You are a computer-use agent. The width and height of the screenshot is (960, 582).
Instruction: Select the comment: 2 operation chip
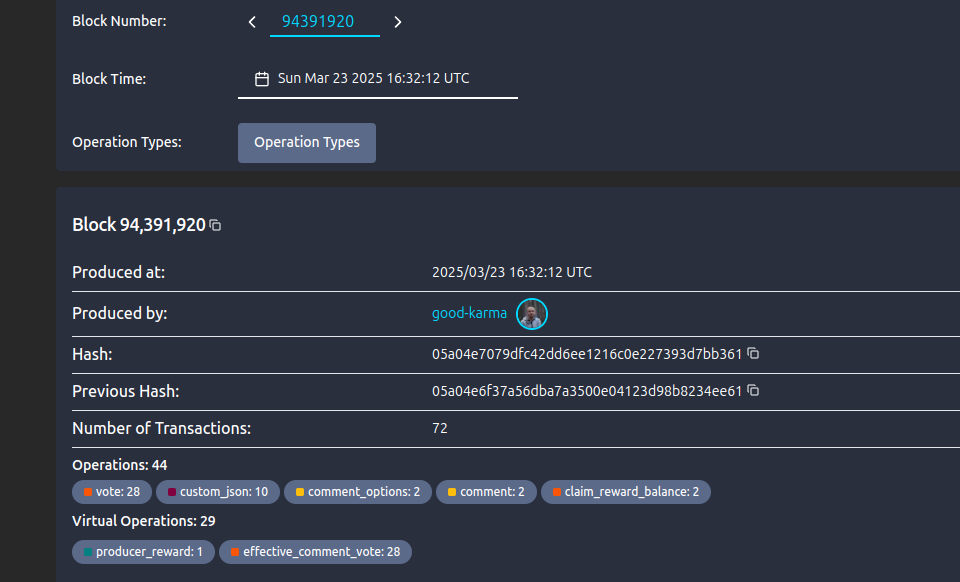coord(486,492)
